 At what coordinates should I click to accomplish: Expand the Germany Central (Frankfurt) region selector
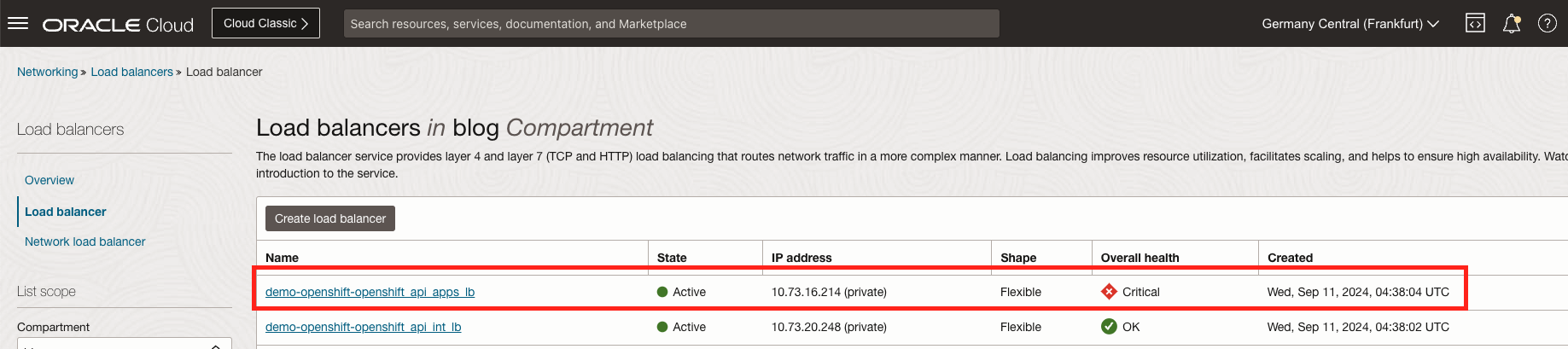tap(1350, 24)
